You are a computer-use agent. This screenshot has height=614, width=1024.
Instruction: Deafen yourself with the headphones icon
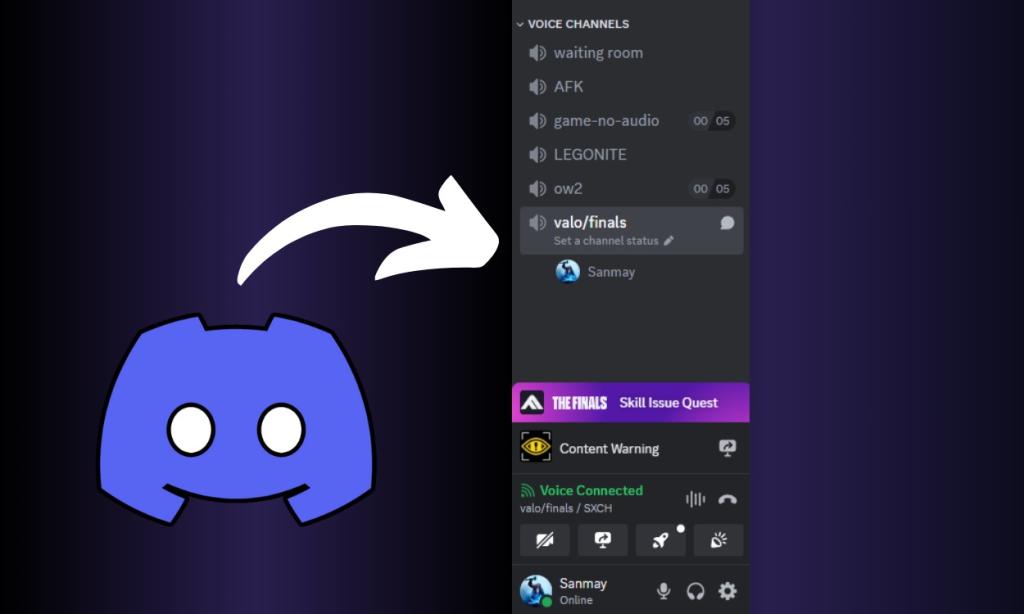696,590
